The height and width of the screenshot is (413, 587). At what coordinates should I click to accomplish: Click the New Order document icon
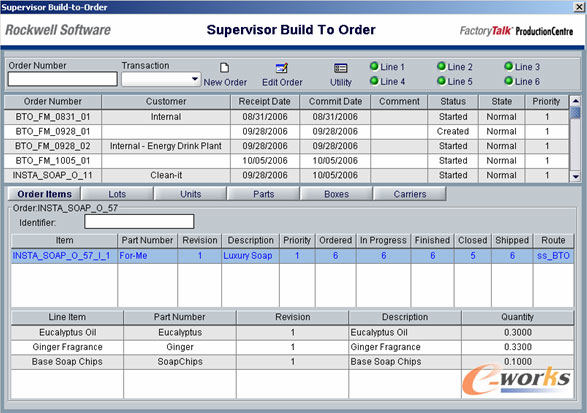pyautogui.click(x=224, y=68)
